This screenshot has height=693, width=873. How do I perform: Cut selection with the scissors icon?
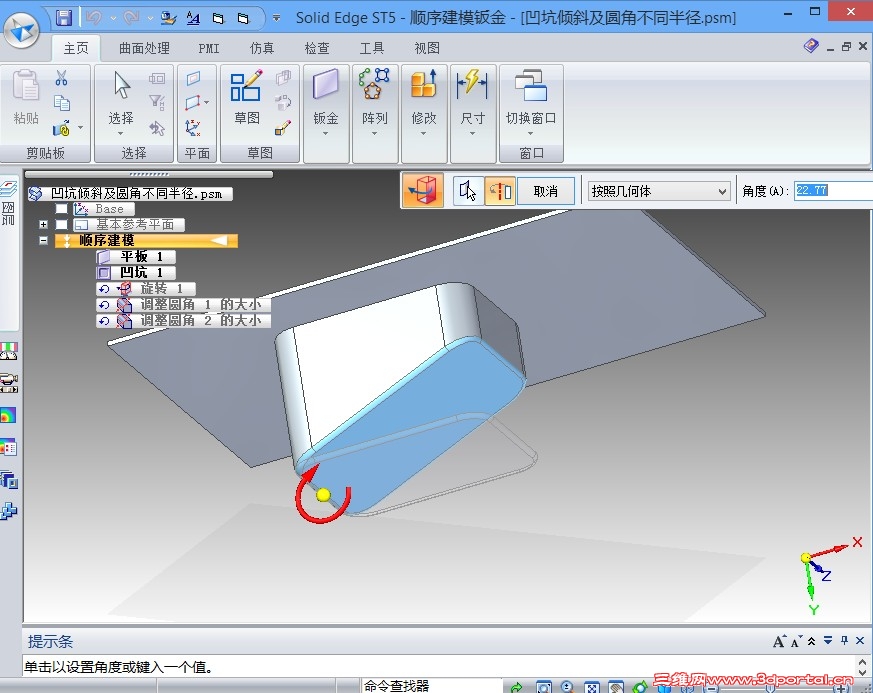pyautogui.click(x=61, y=78)
